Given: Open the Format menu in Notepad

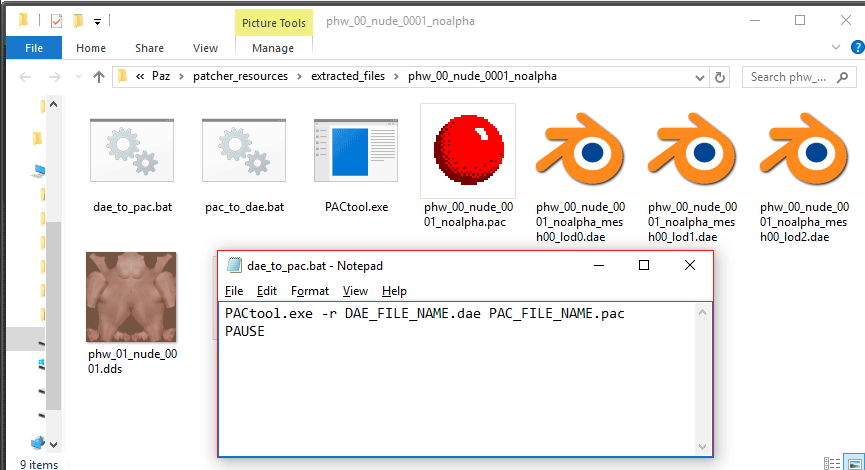Looking at the screenshot, I should coord(309,291).
